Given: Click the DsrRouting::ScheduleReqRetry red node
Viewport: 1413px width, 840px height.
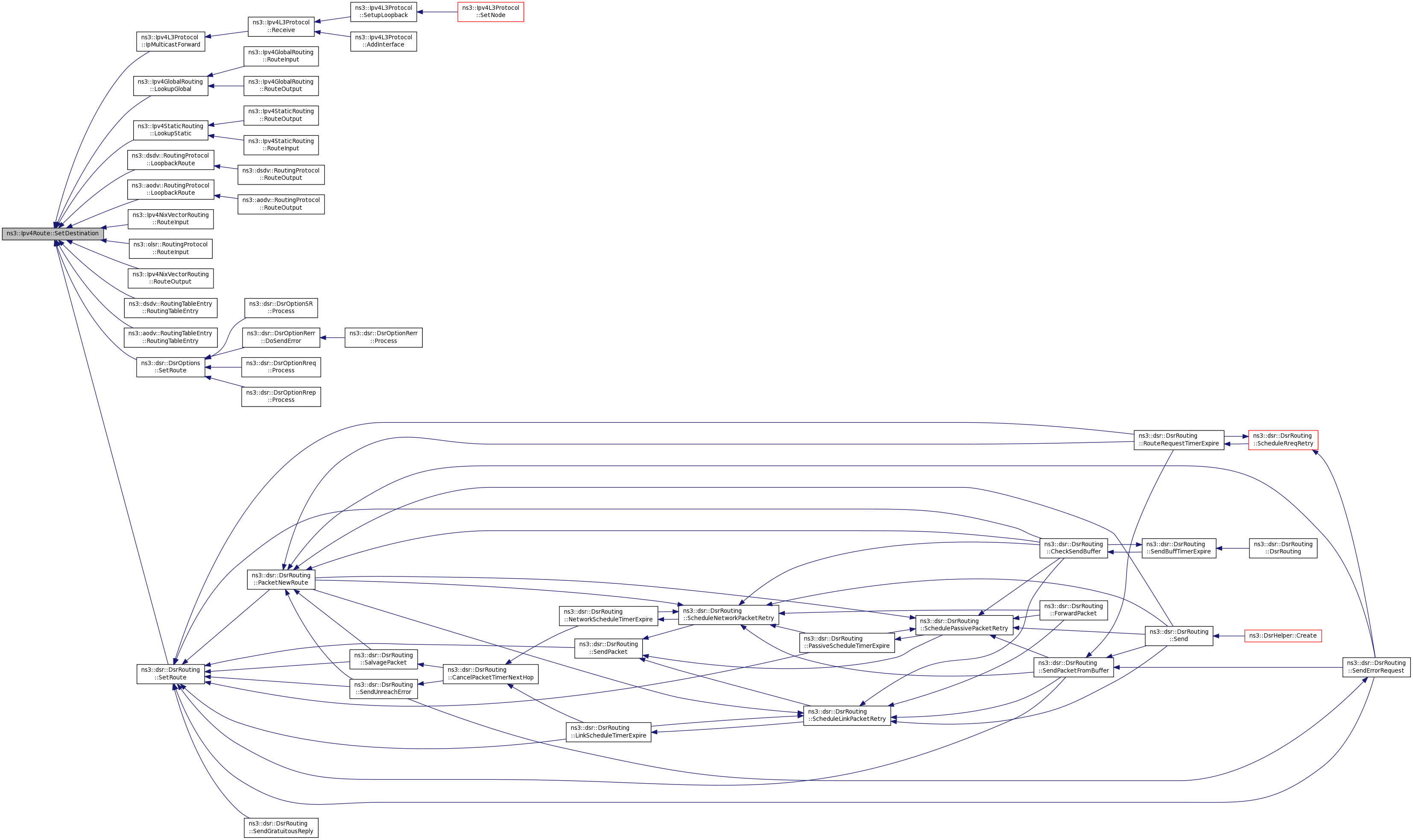Looking at the screenshot, I should pos(1283,440).
